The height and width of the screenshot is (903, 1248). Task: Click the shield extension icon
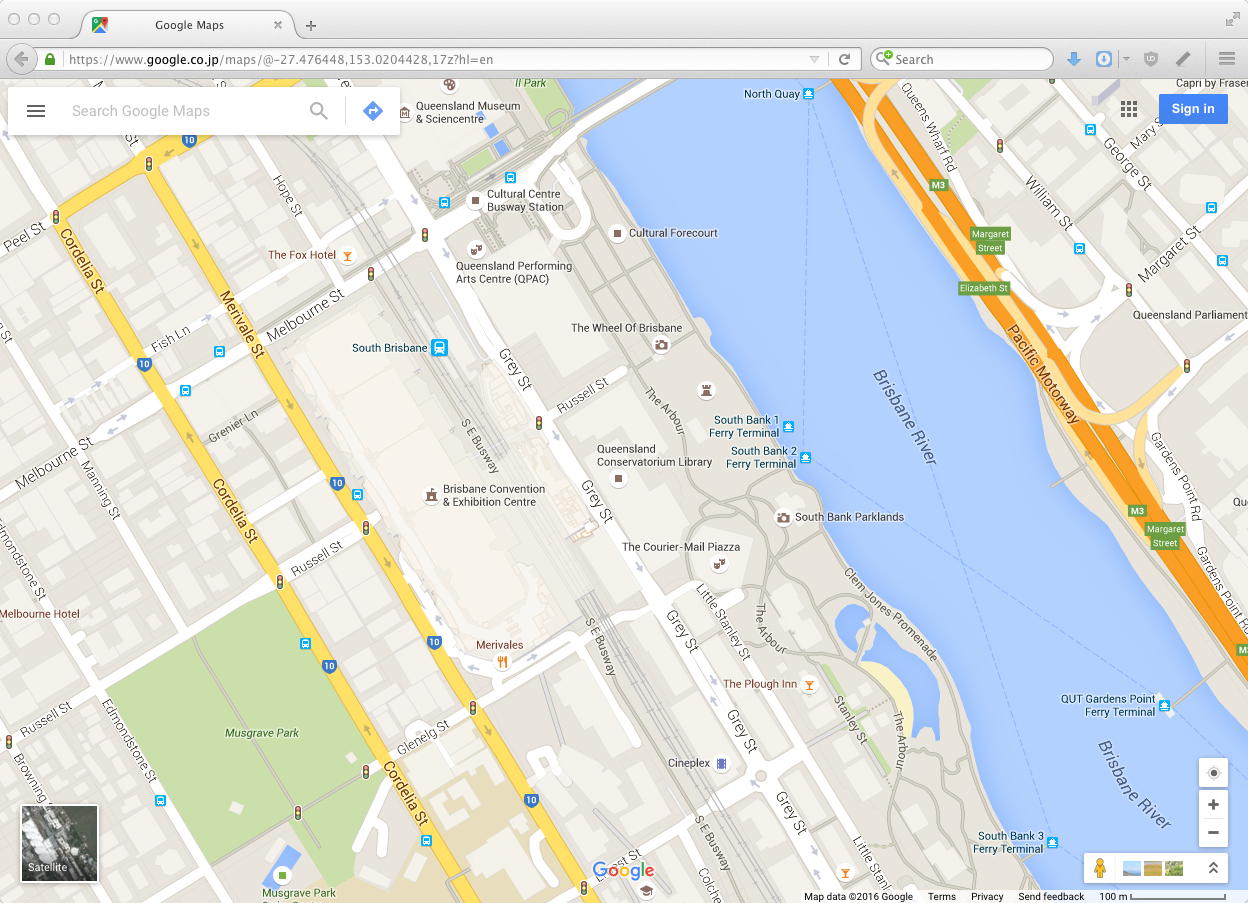(x=1151, y=59)
